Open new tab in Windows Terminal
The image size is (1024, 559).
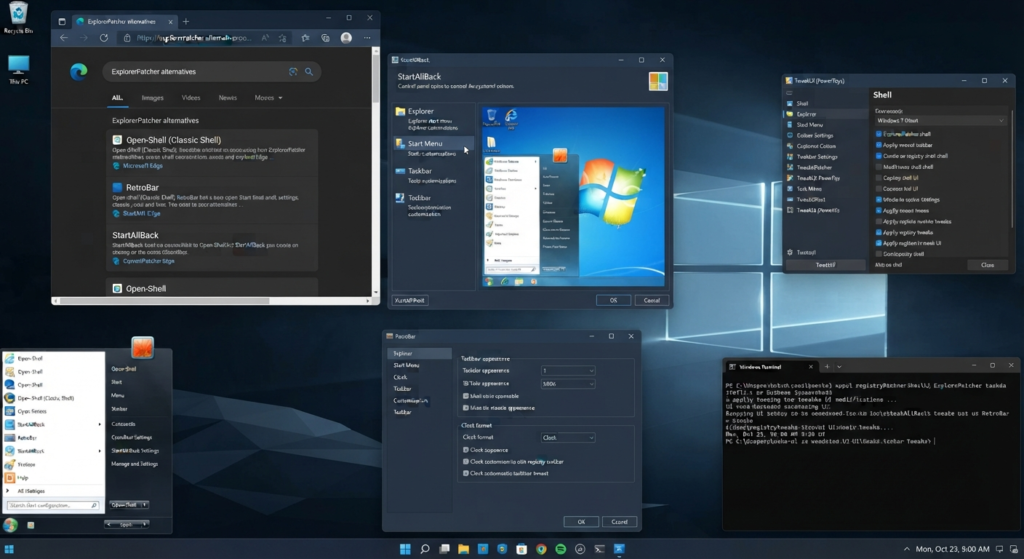(826, 366)
